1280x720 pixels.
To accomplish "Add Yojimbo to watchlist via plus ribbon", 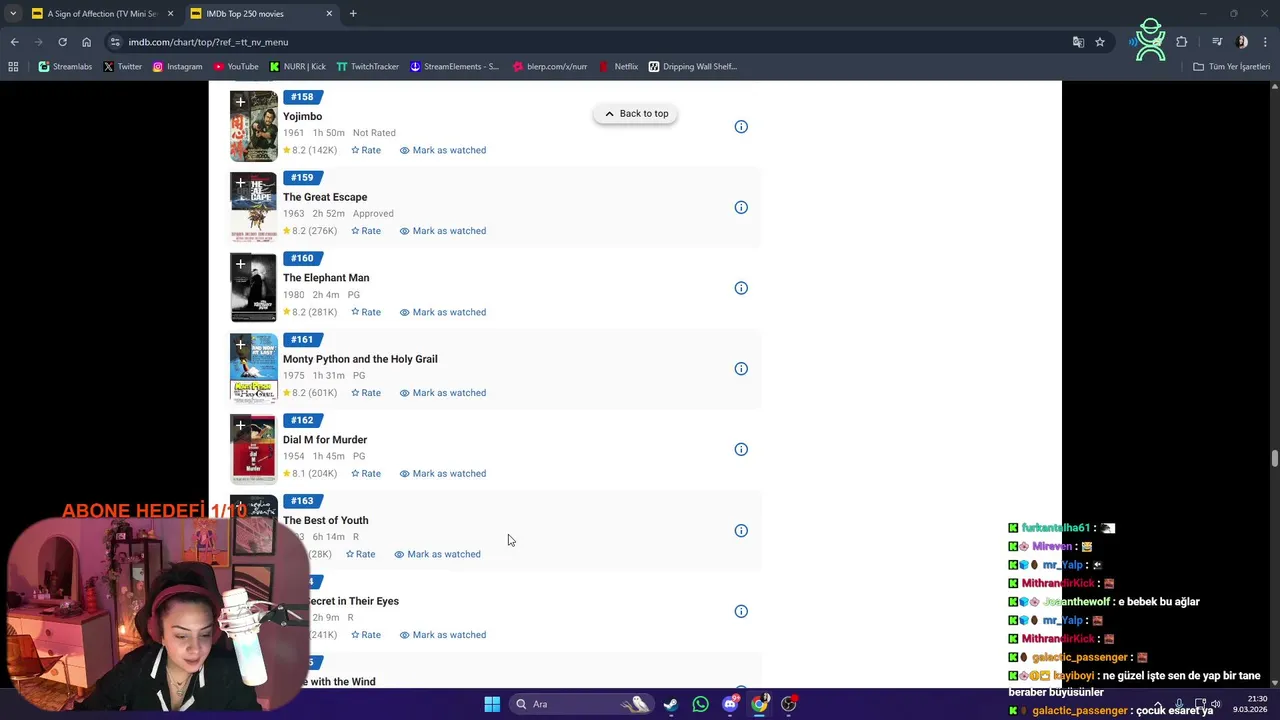I will pos(240,102).
